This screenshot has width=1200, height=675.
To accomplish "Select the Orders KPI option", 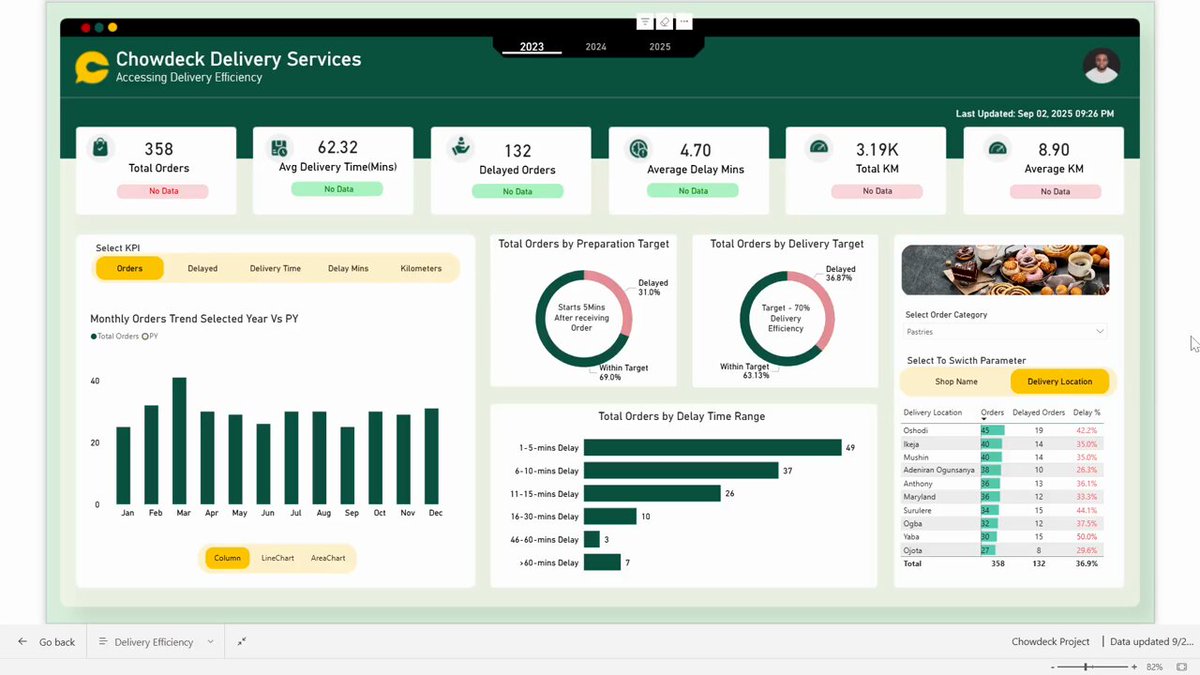I will tap(130, 268).
